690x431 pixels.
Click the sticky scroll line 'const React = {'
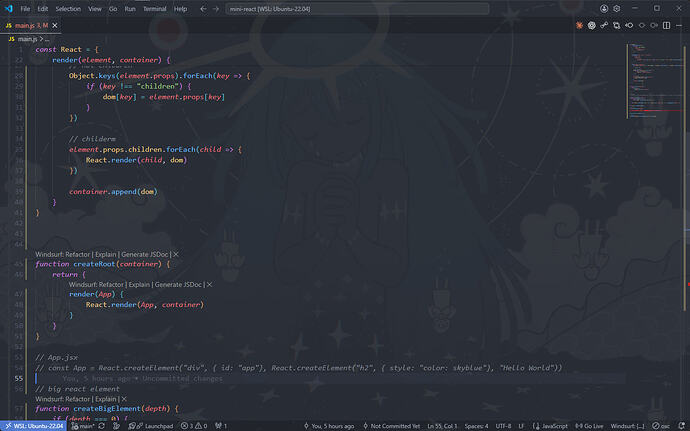tap(67, 50)
